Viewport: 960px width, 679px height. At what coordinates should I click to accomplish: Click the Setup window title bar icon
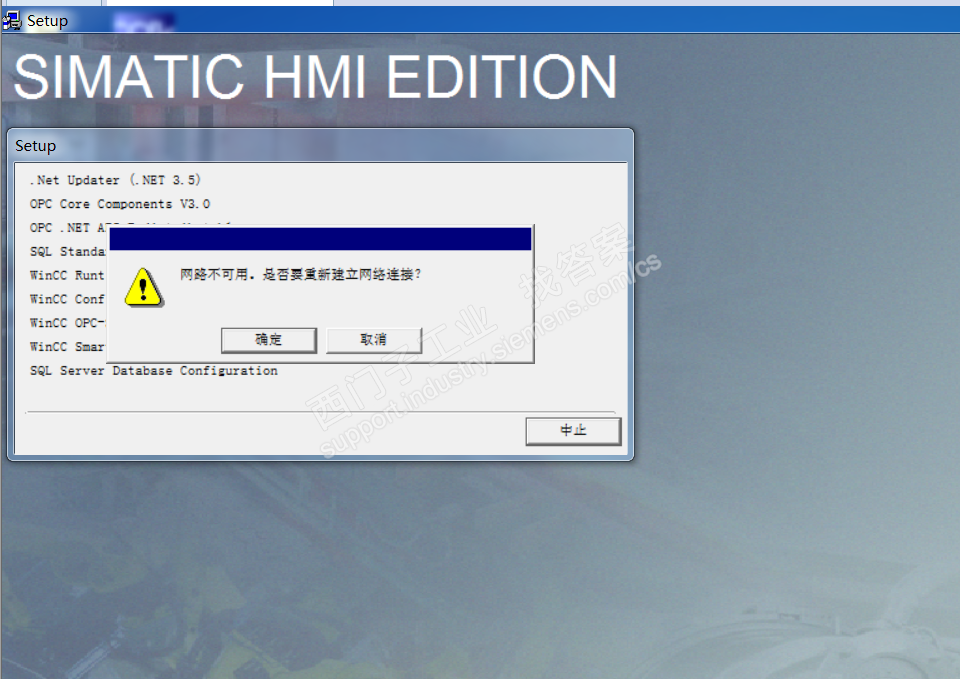pos(12,21)
